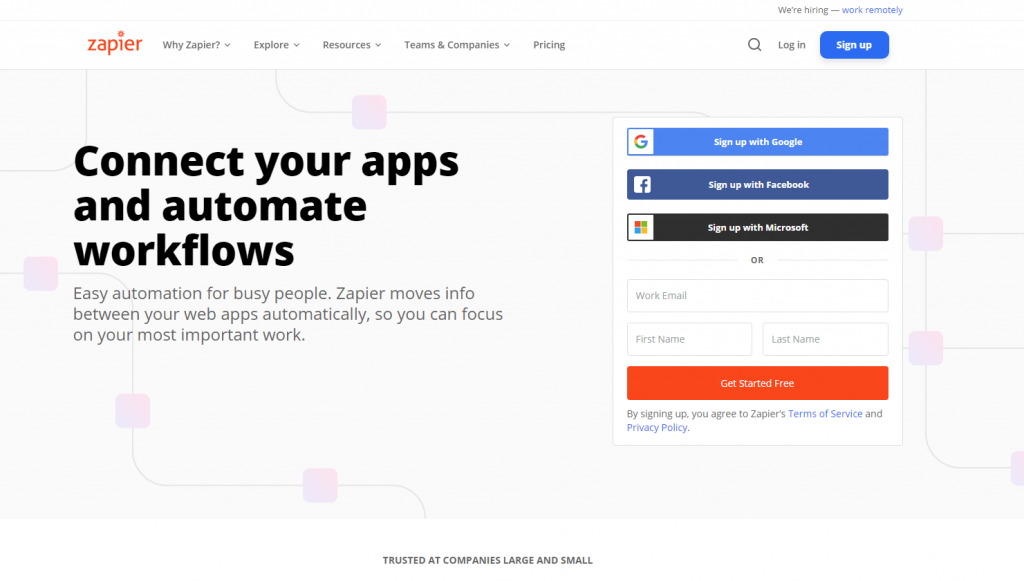Open the Privacy Policy link
1024x581 pixels.
pos(657,428)
